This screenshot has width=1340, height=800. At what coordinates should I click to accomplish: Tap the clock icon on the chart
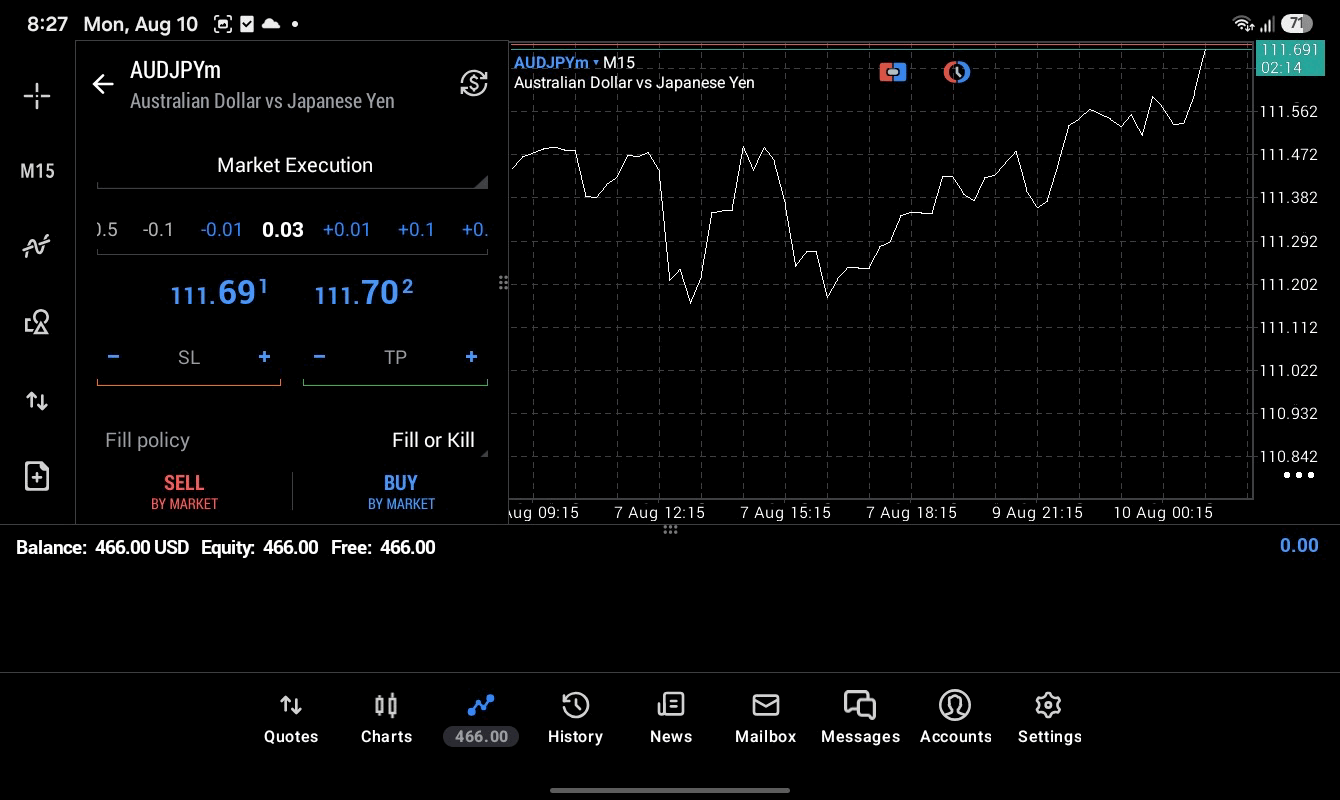957,72
